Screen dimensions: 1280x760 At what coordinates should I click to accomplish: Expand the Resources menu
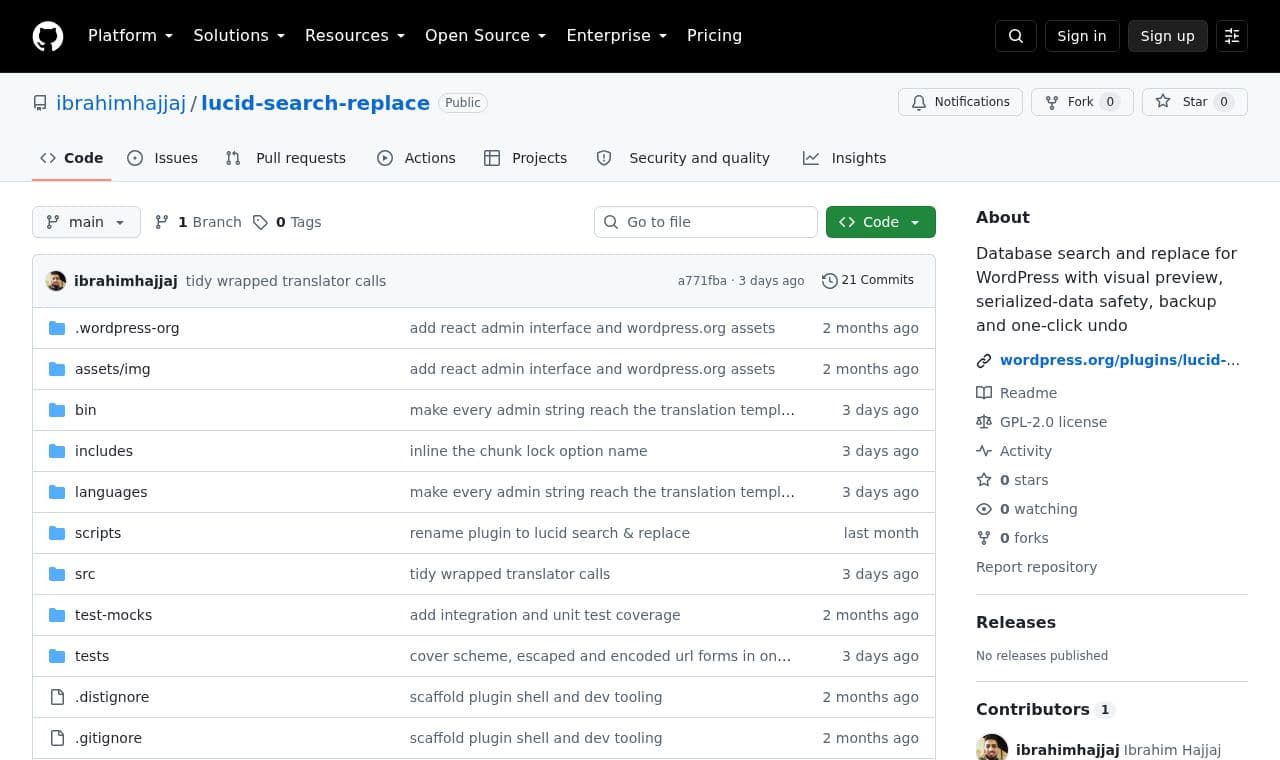tap(355, 36)
